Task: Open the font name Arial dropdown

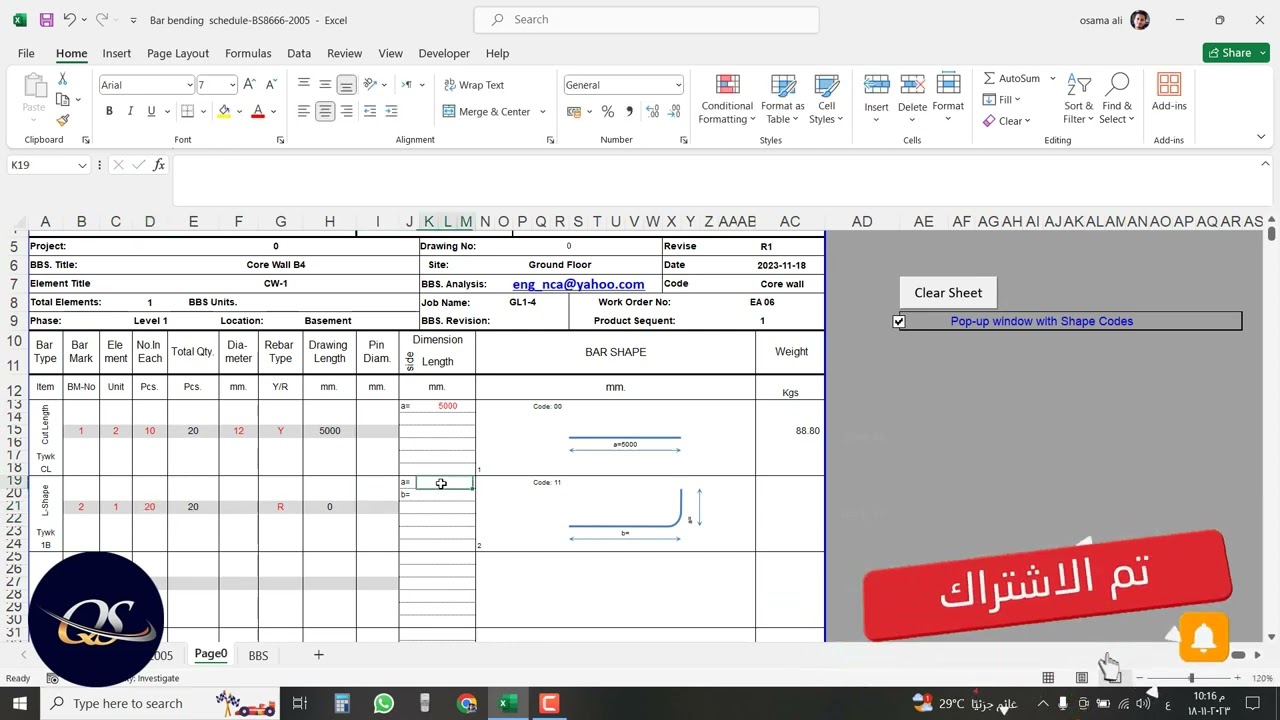Action: point(189,85)
